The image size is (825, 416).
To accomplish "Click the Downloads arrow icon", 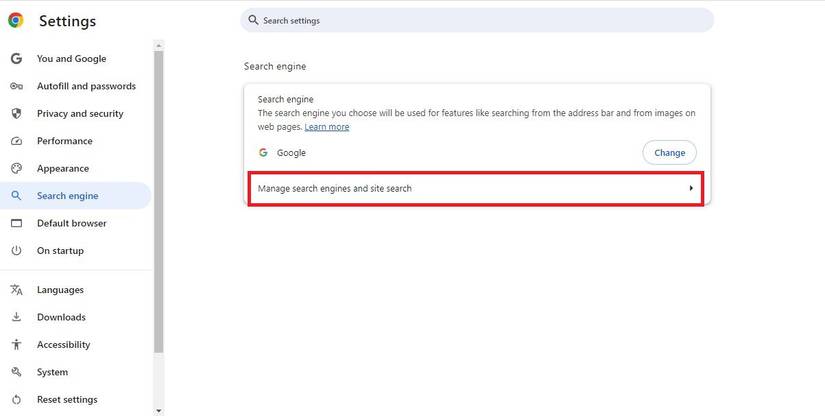I will coord(16,317).
